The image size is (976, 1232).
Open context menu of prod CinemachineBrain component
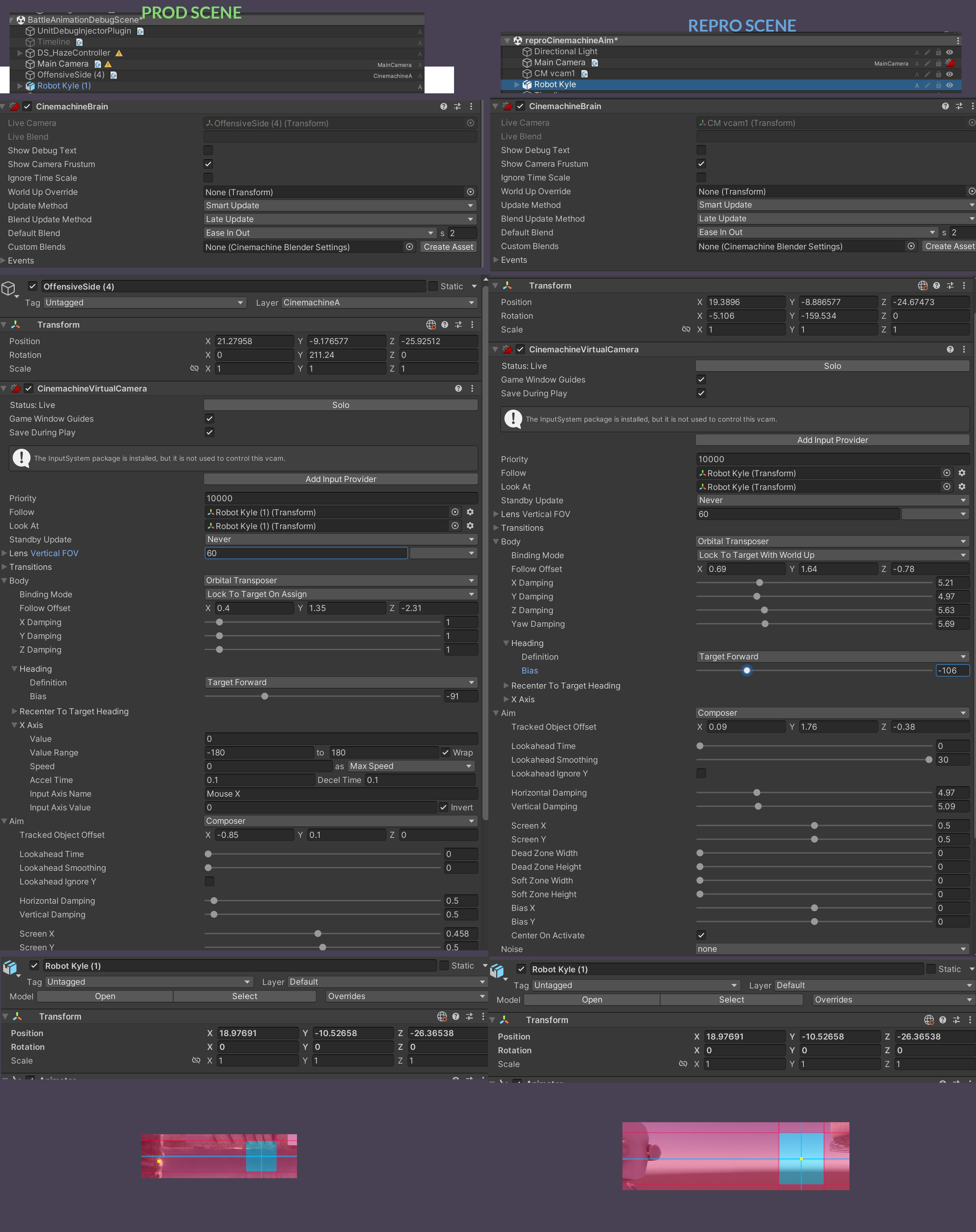(x=471, y=106)
